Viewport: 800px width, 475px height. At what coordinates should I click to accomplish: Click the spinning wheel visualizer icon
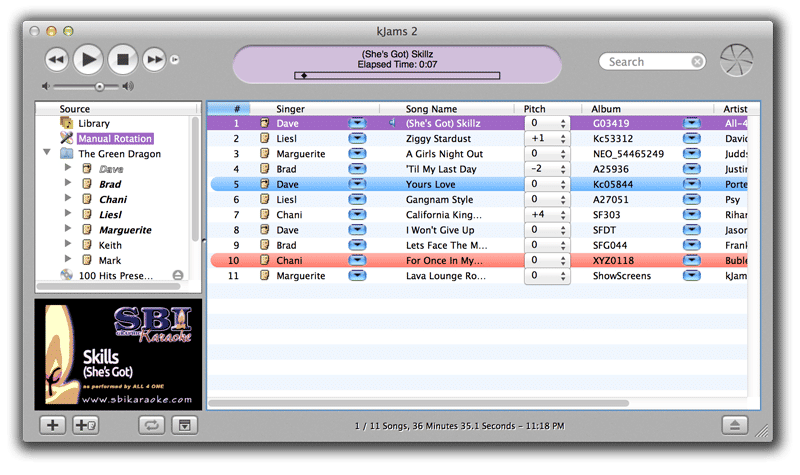point(736,61)
